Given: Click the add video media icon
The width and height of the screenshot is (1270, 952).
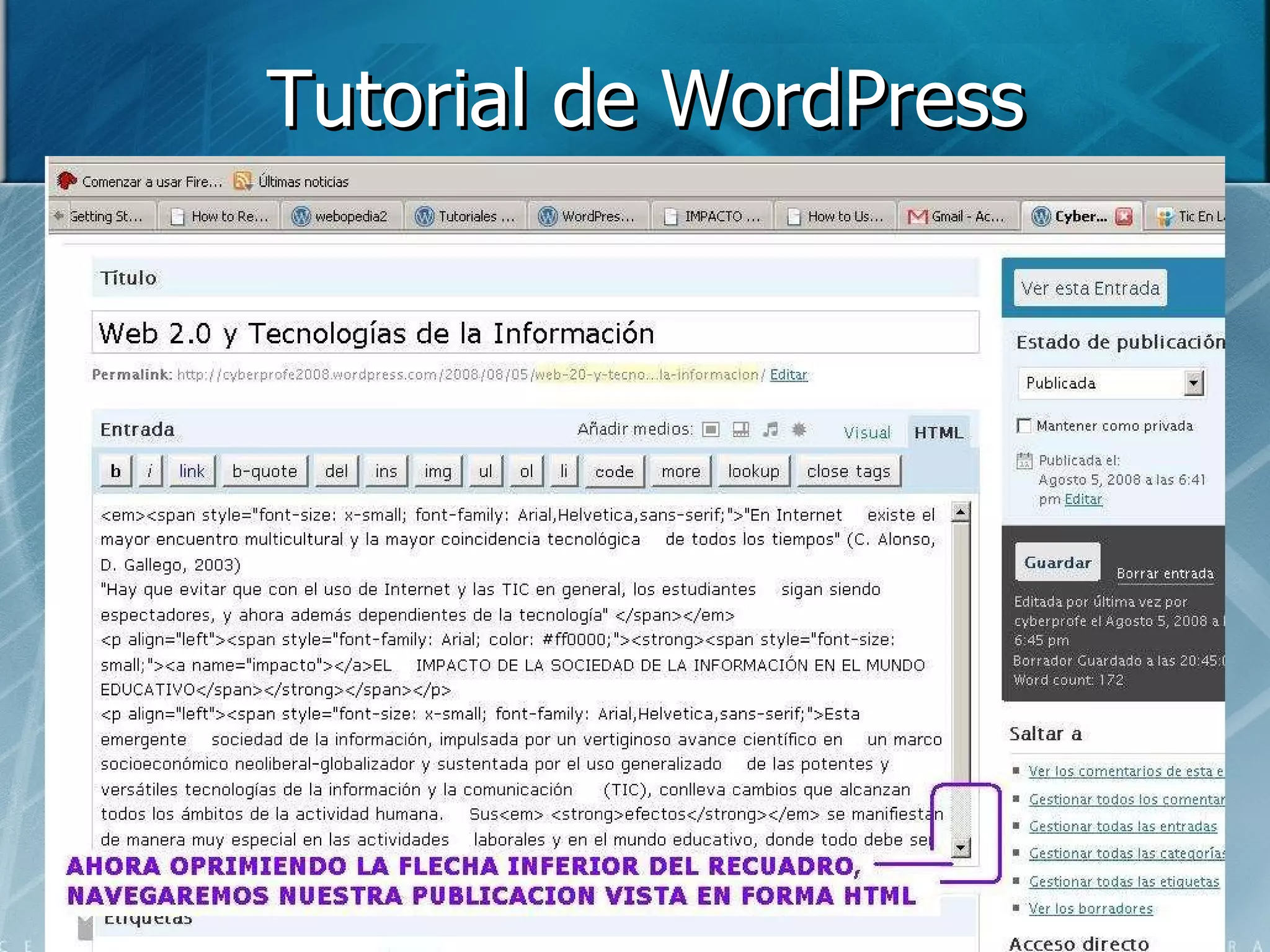Looking at the screenshot, I should pyautogui.click(x=740, y=430).
